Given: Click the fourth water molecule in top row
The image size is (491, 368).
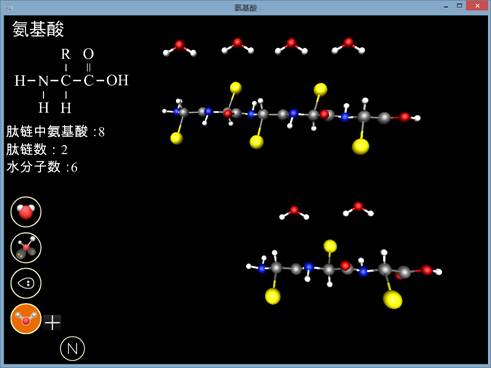Looking at the screenshot, I should coord(348,46).
